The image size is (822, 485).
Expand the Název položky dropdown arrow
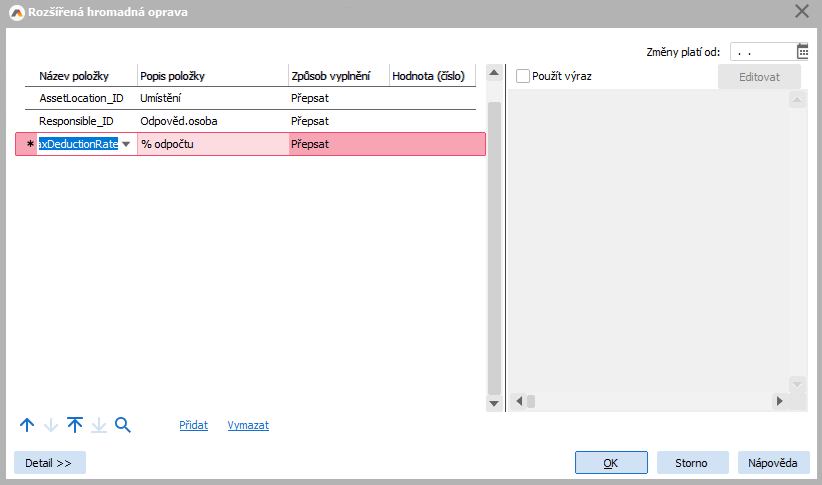(x=126, y=144)
